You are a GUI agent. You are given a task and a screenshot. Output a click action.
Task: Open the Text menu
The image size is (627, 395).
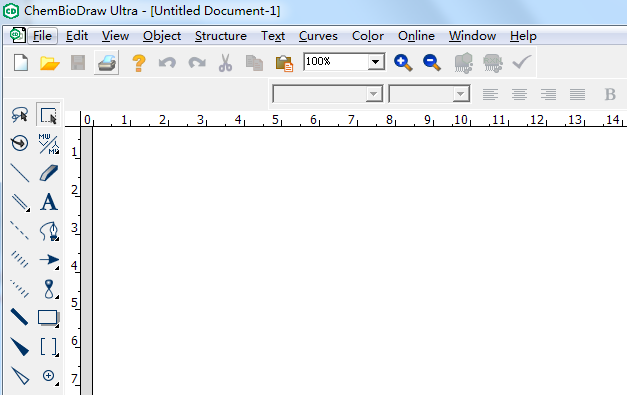(273, 36)
